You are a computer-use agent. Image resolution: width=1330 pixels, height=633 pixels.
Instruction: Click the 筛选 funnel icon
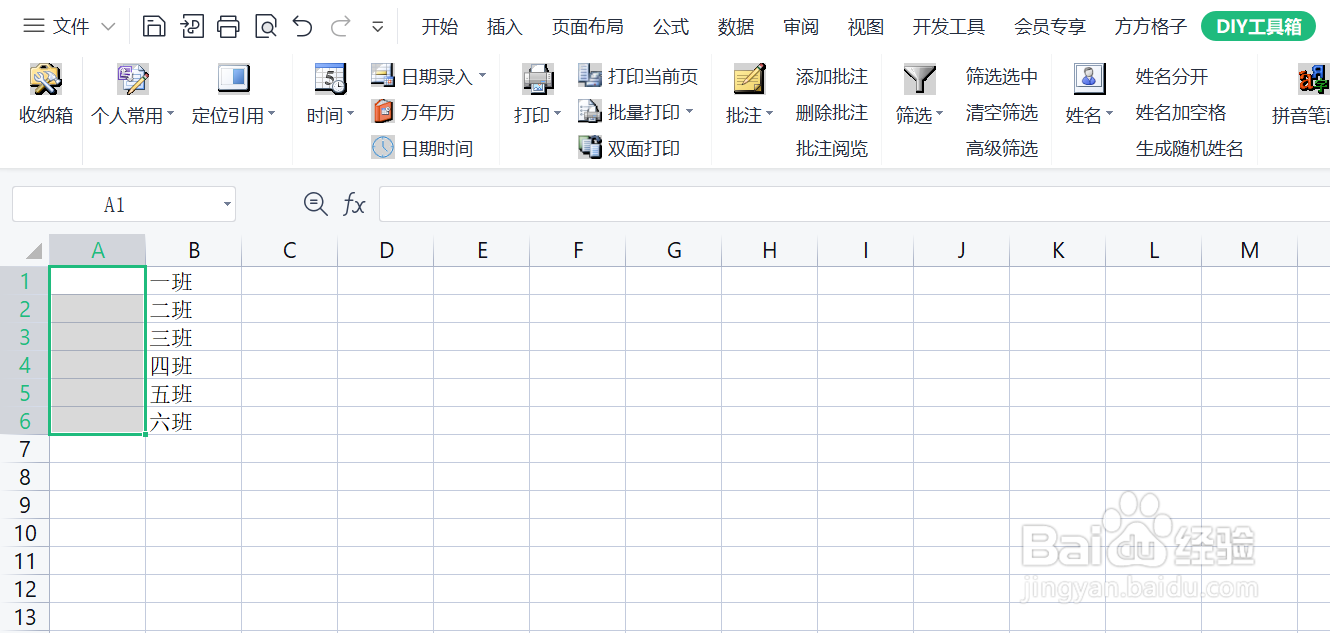[919, 79]
